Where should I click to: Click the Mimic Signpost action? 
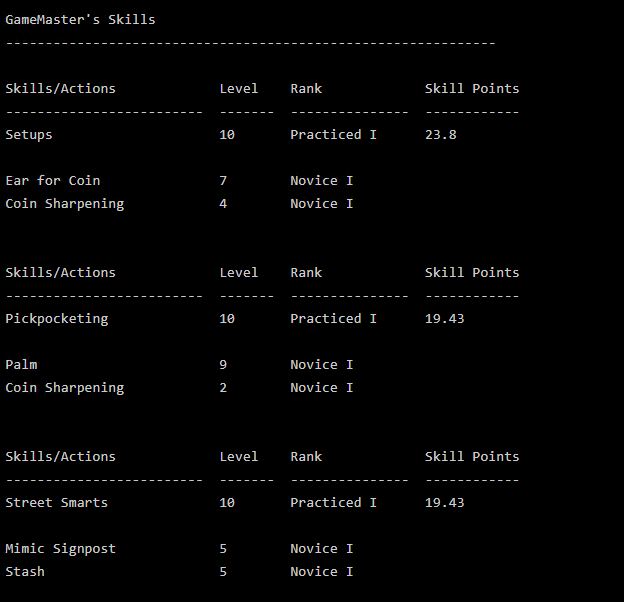60,549
